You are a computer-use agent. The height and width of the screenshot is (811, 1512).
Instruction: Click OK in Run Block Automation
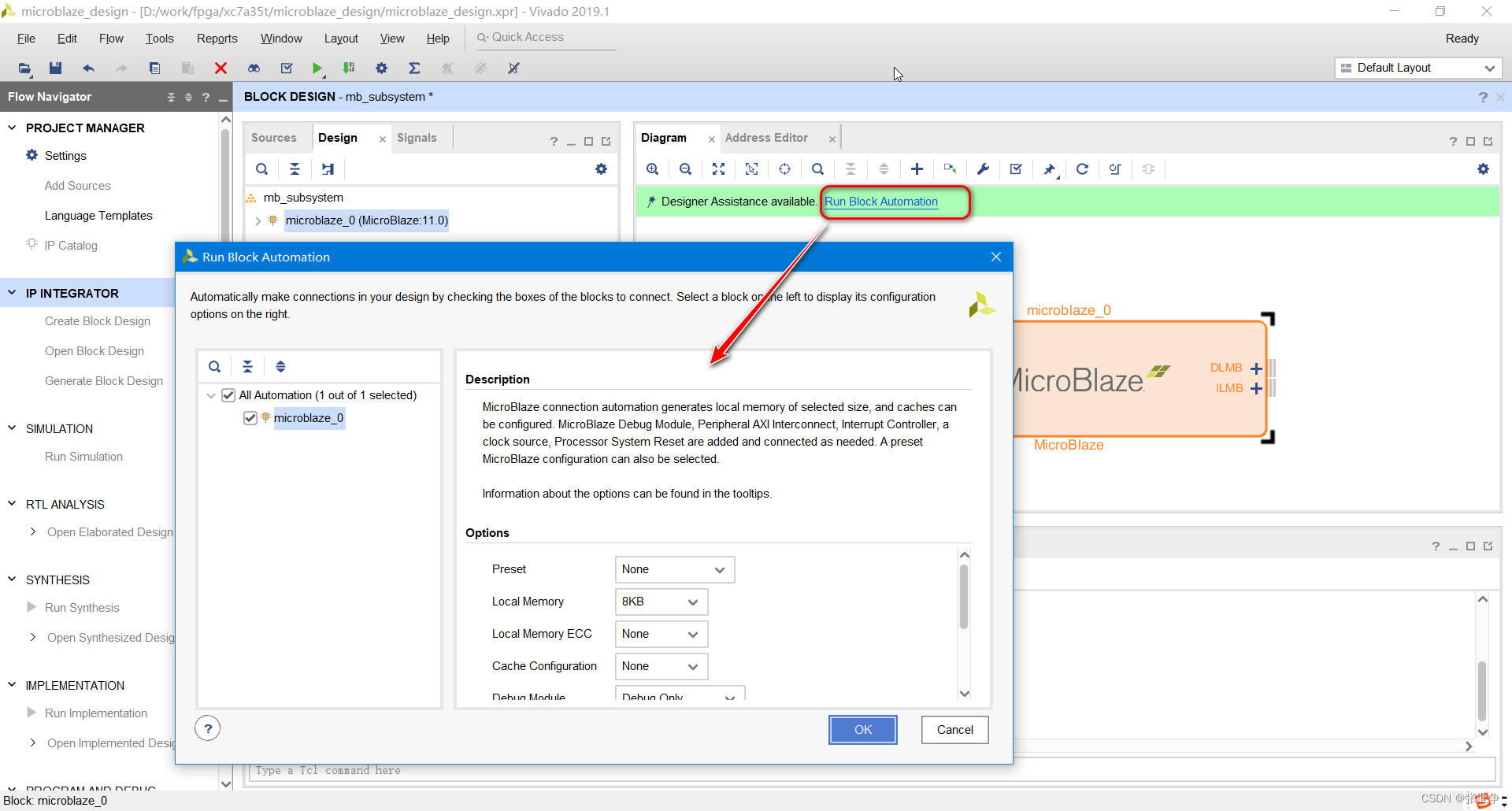pos(863,730)
